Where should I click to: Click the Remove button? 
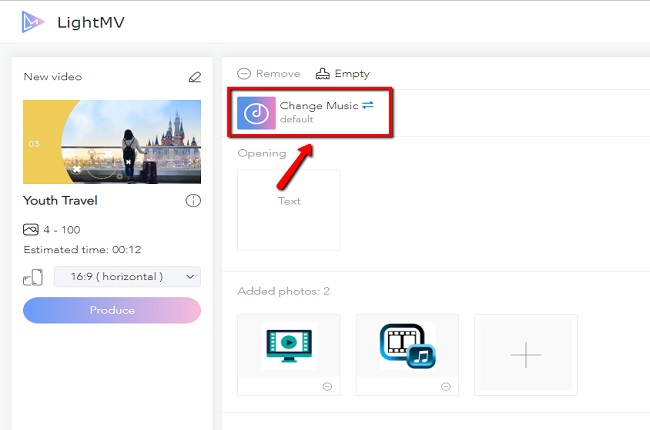pos(269,74)
